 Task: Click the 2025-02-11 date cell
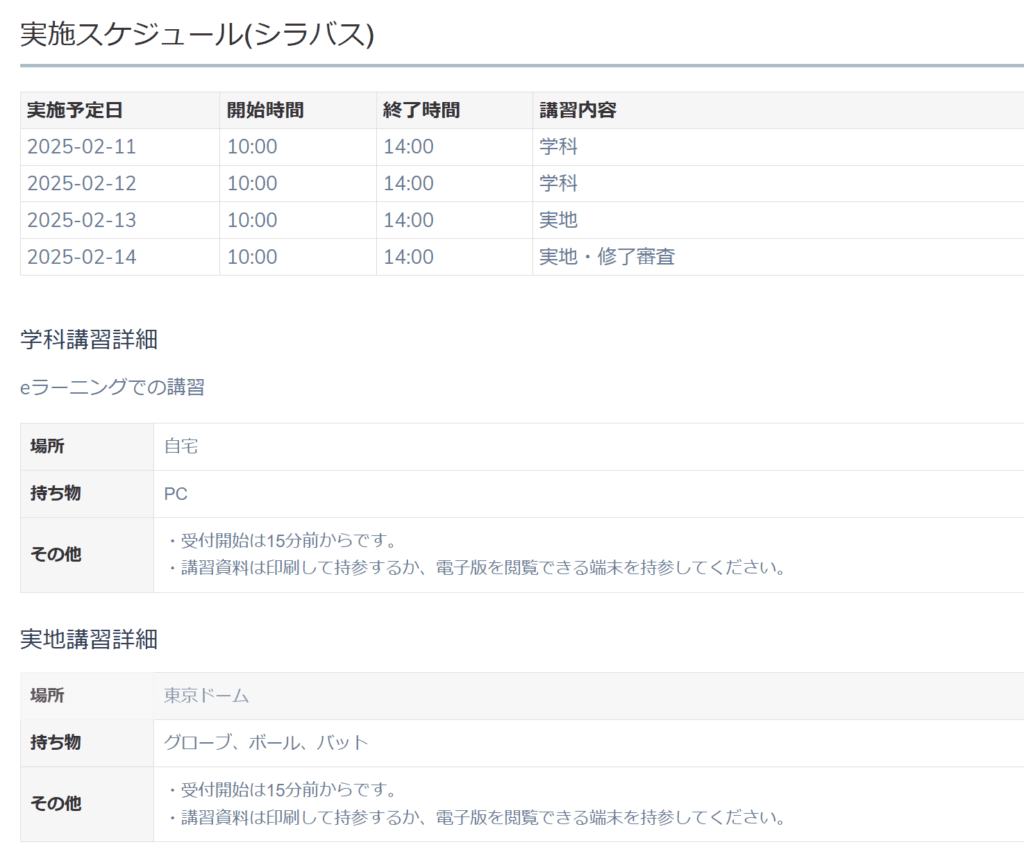click(81, 147)
